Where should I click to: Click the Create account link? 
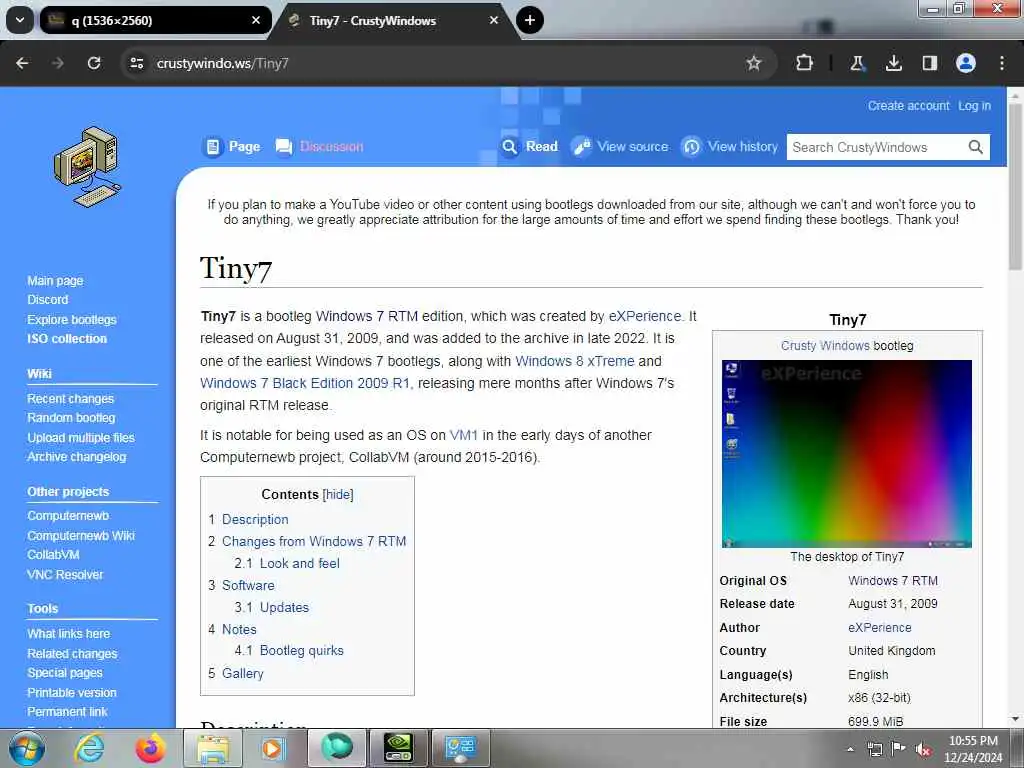pyautogui.click(x=908, y=106)
